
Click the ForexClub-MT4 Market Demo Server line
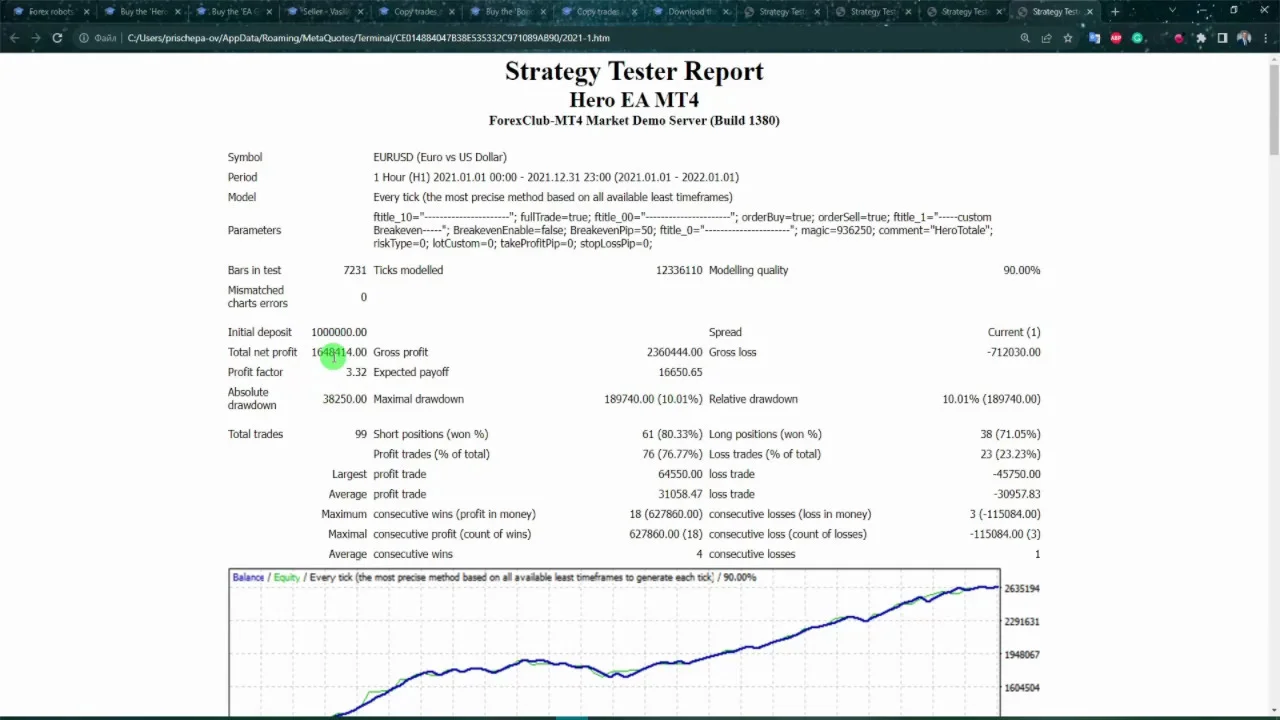pos(634,121)
